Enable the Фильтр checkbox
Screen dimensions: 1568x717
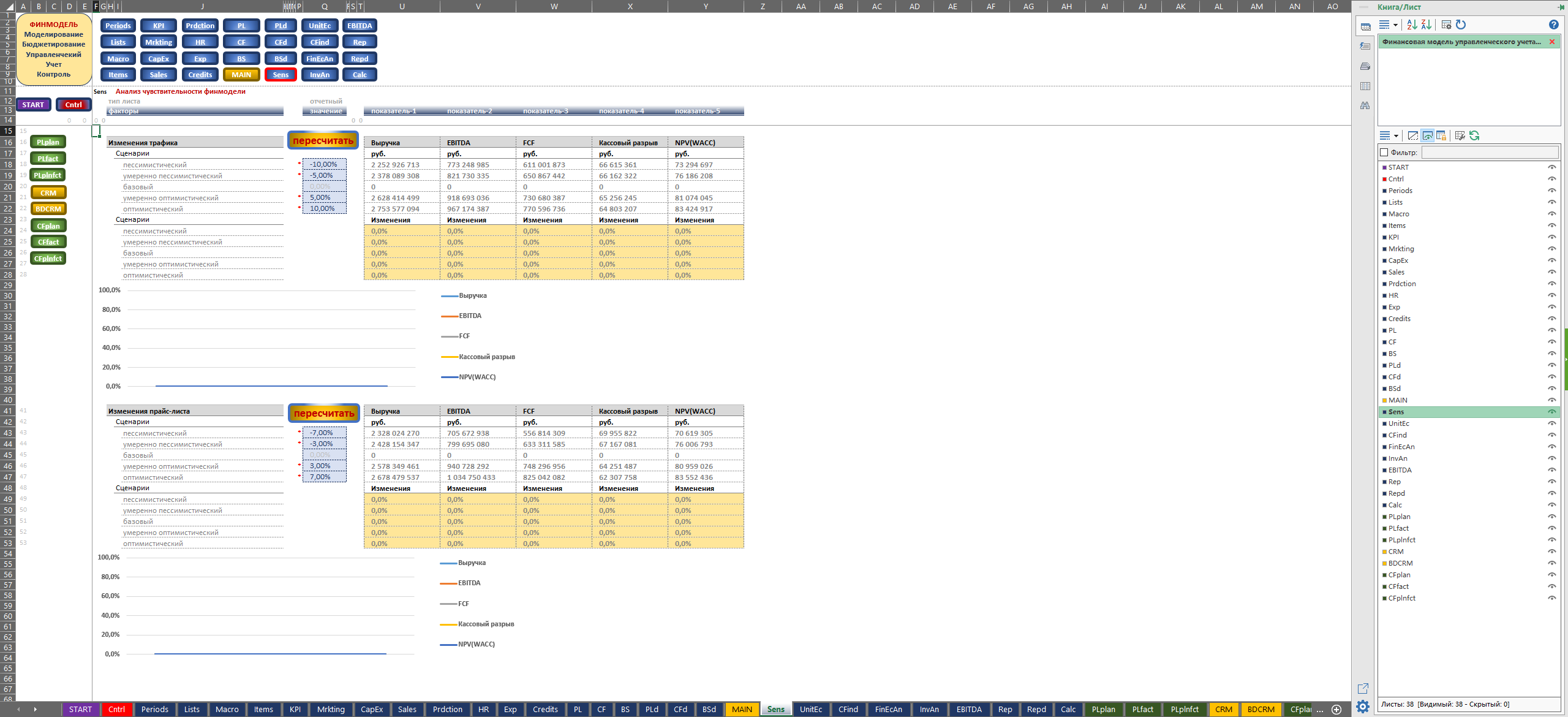click(1384, 152)
